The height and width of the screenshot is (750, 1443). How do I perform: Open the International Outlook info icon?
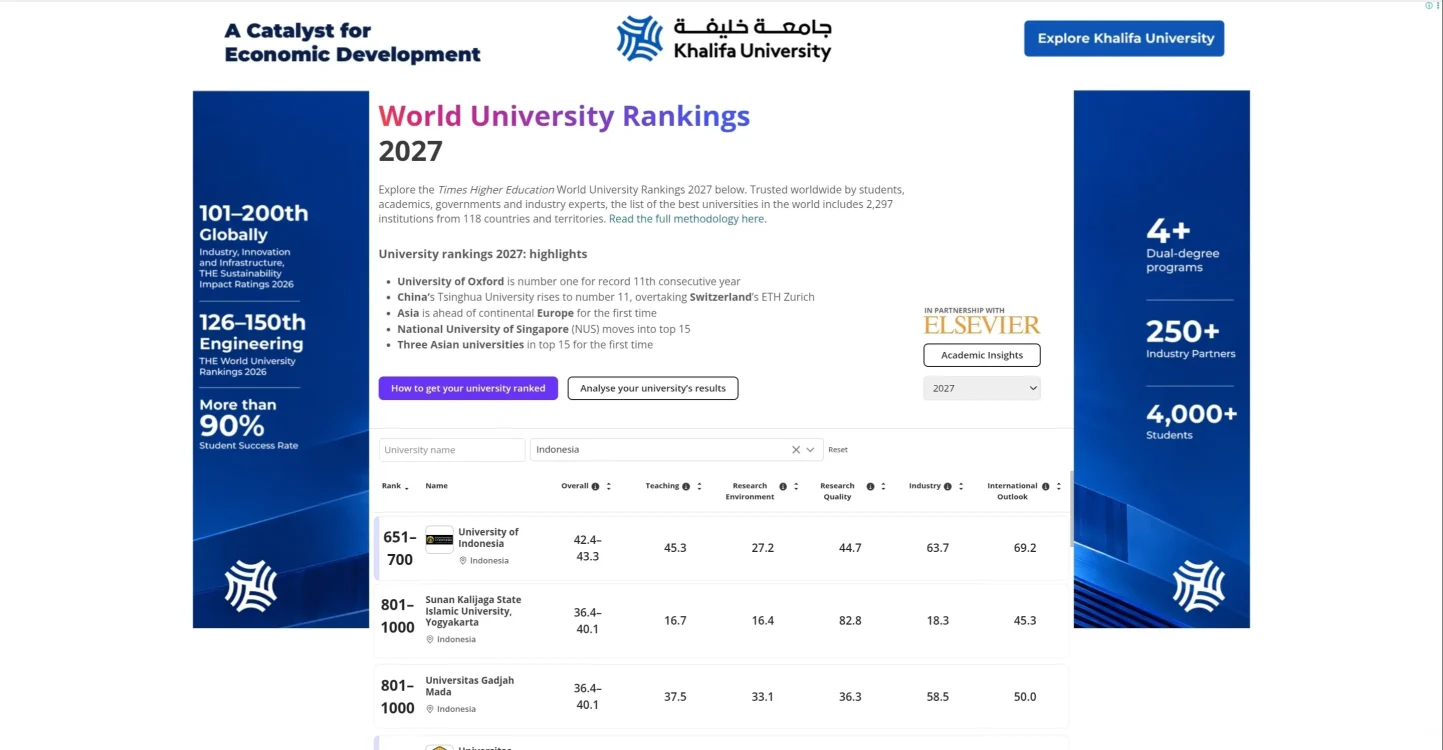coord(1045,486)
